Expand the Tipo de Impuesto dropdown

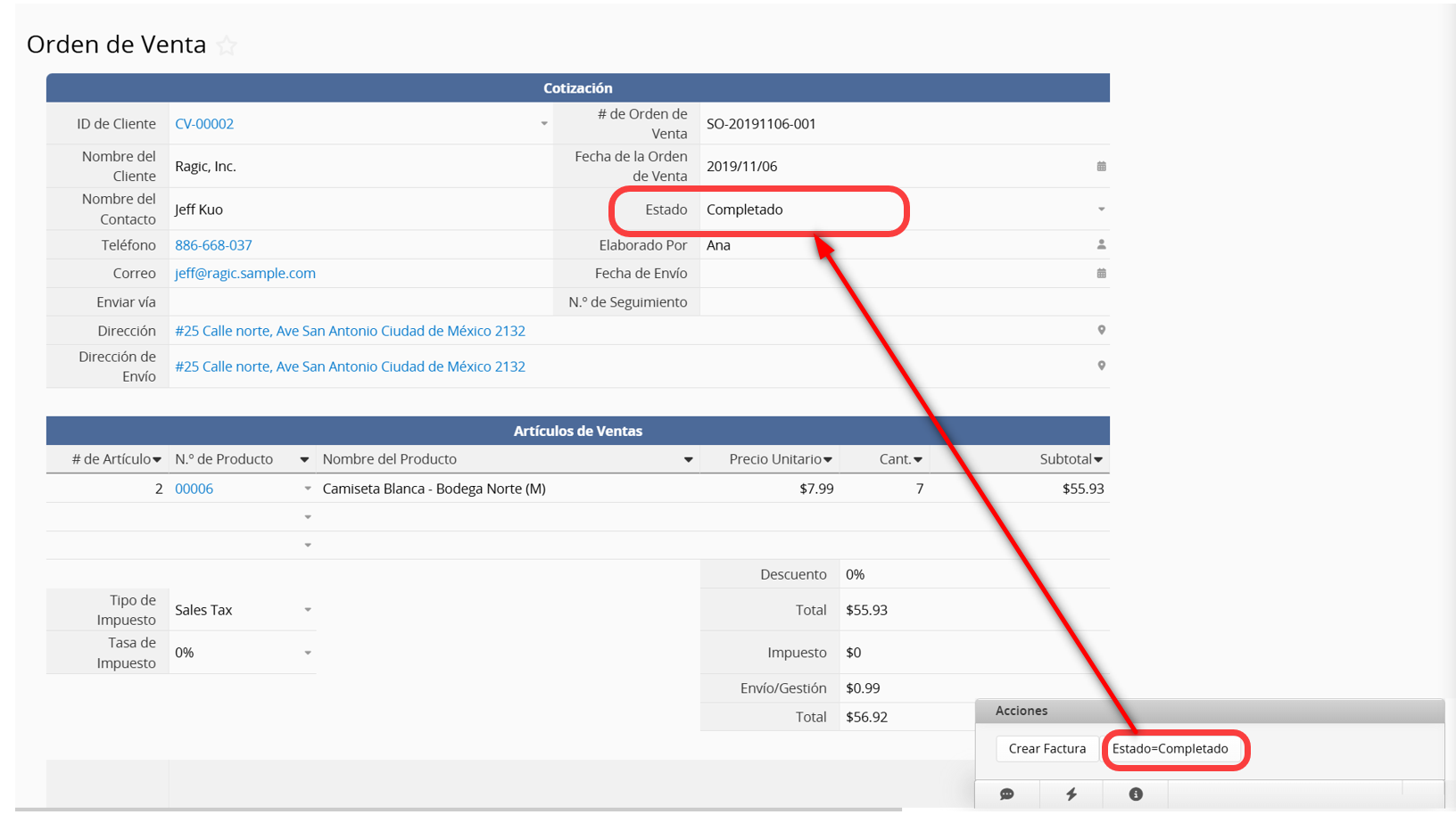point(308,610)
